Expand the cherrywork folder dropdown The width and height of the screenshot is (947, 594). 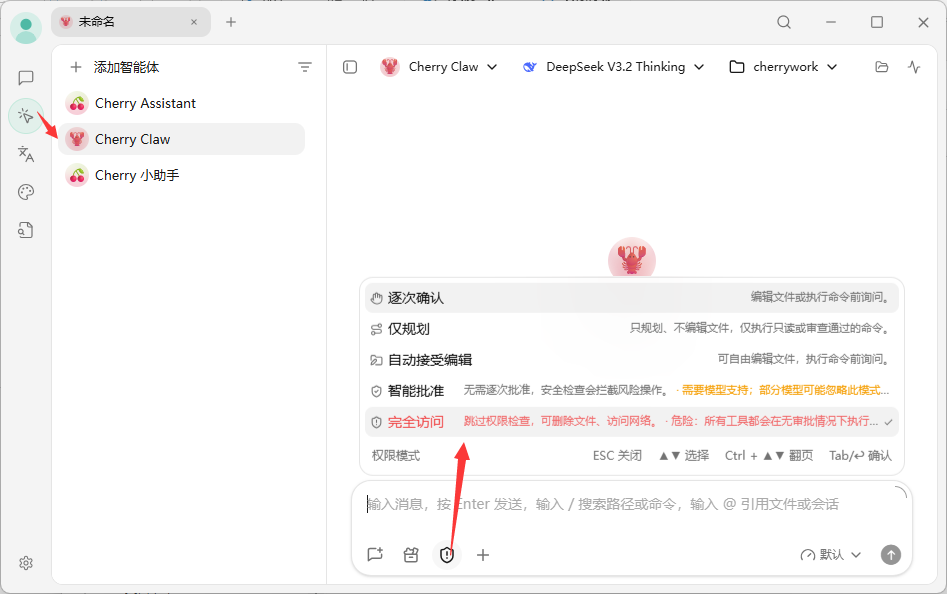[783, 67]
